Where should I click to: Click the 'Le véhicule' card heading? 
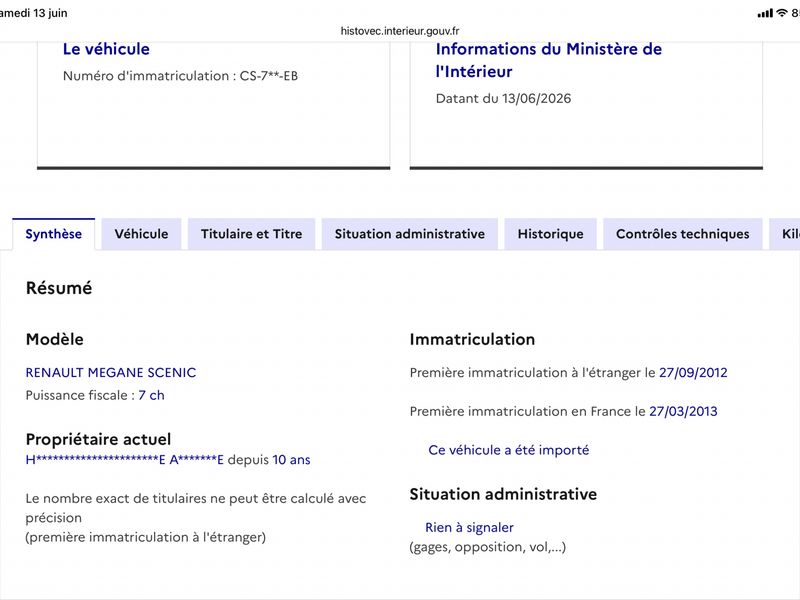pyautogui.click(x=106, y=49)
